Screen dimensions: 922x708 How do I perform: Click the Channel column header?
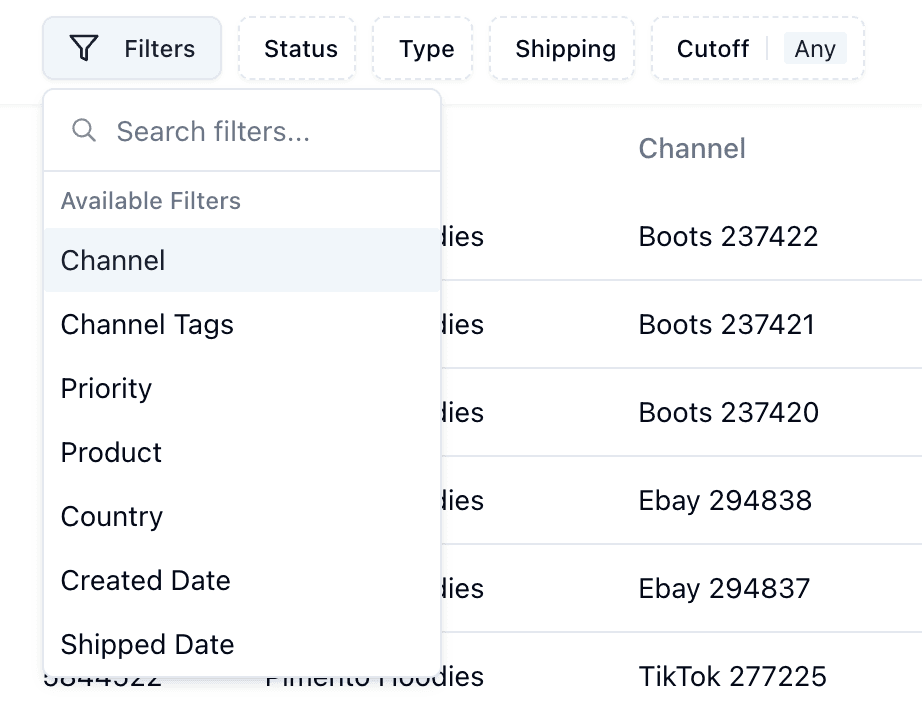click(692, 149)
